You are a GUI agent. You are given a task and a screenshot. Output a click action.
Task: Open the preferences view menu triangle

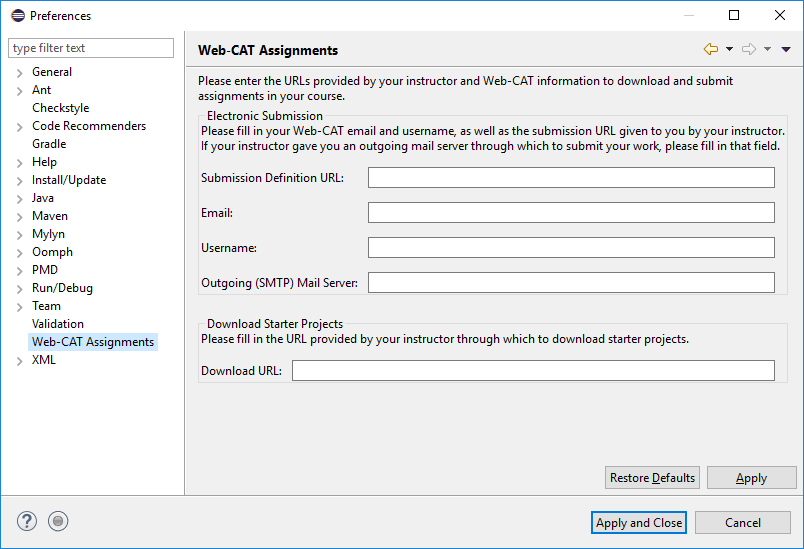(786, 49)
